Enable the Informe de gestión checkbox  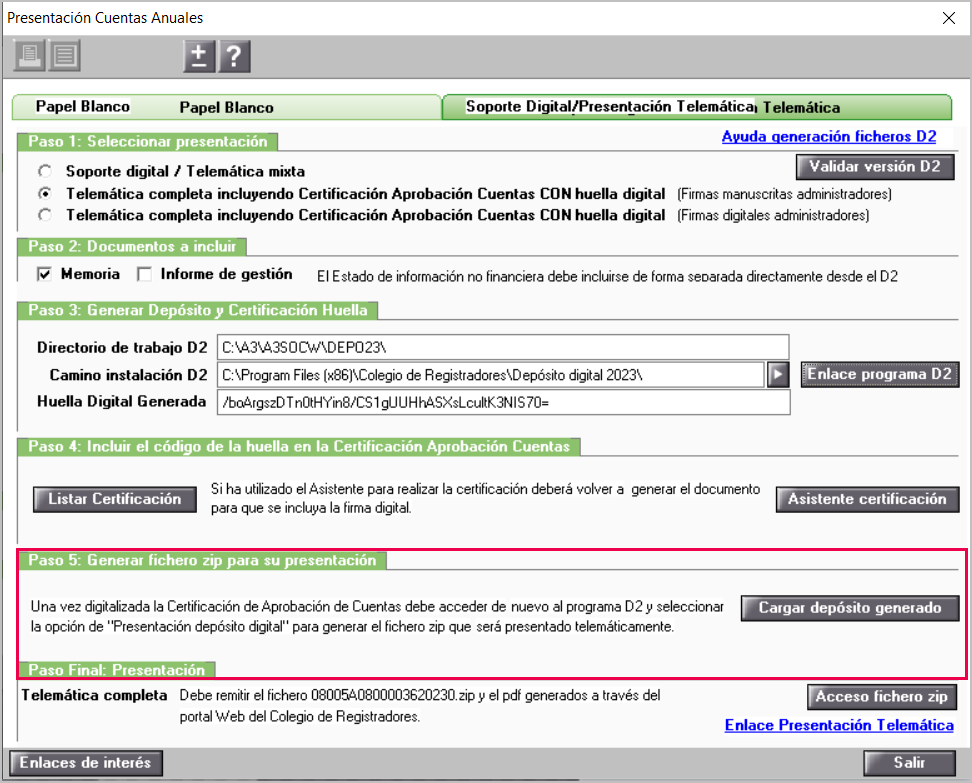click(x=144, y=274)
